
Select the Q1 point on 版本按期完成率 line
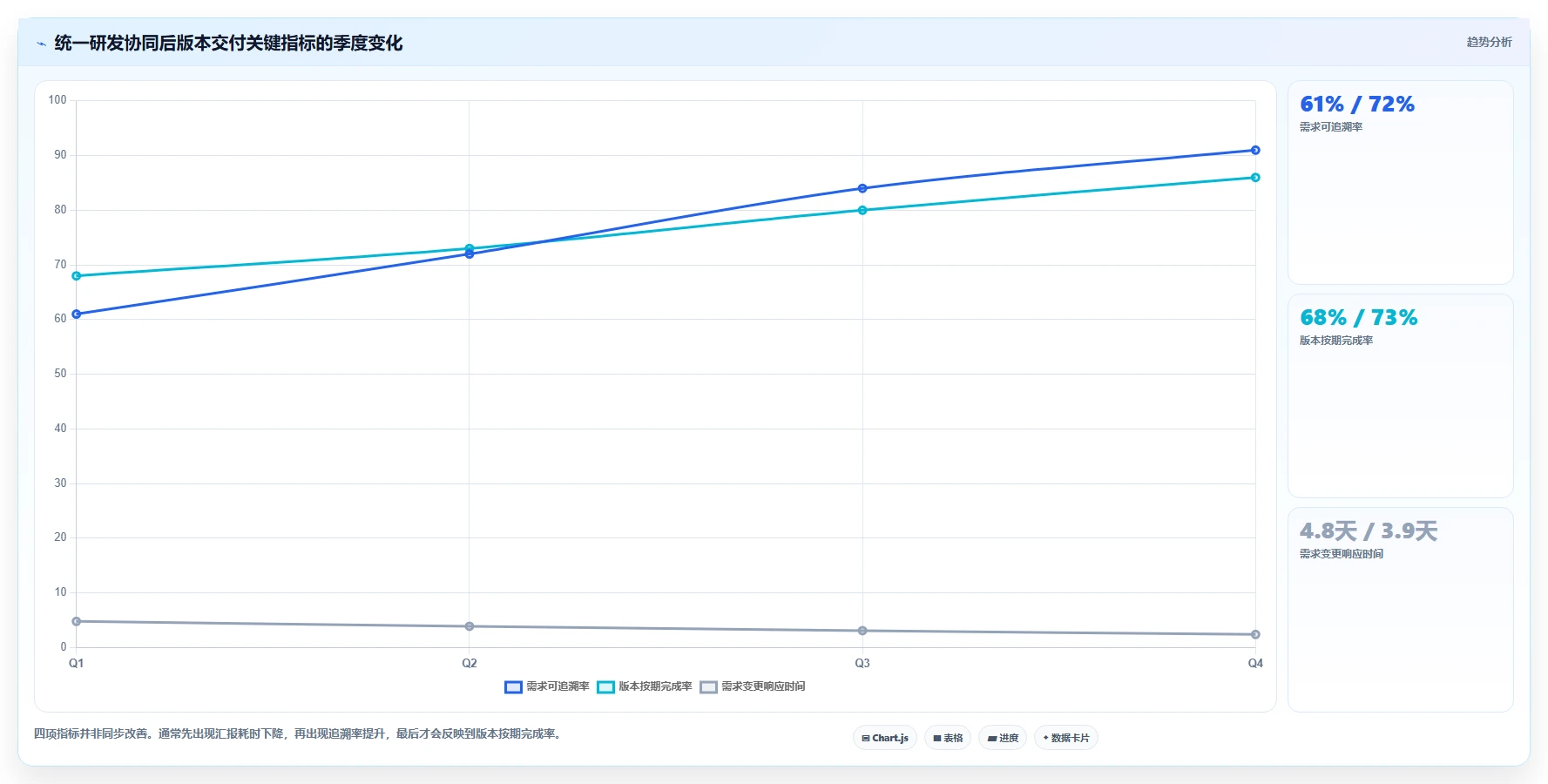(77, 275)
